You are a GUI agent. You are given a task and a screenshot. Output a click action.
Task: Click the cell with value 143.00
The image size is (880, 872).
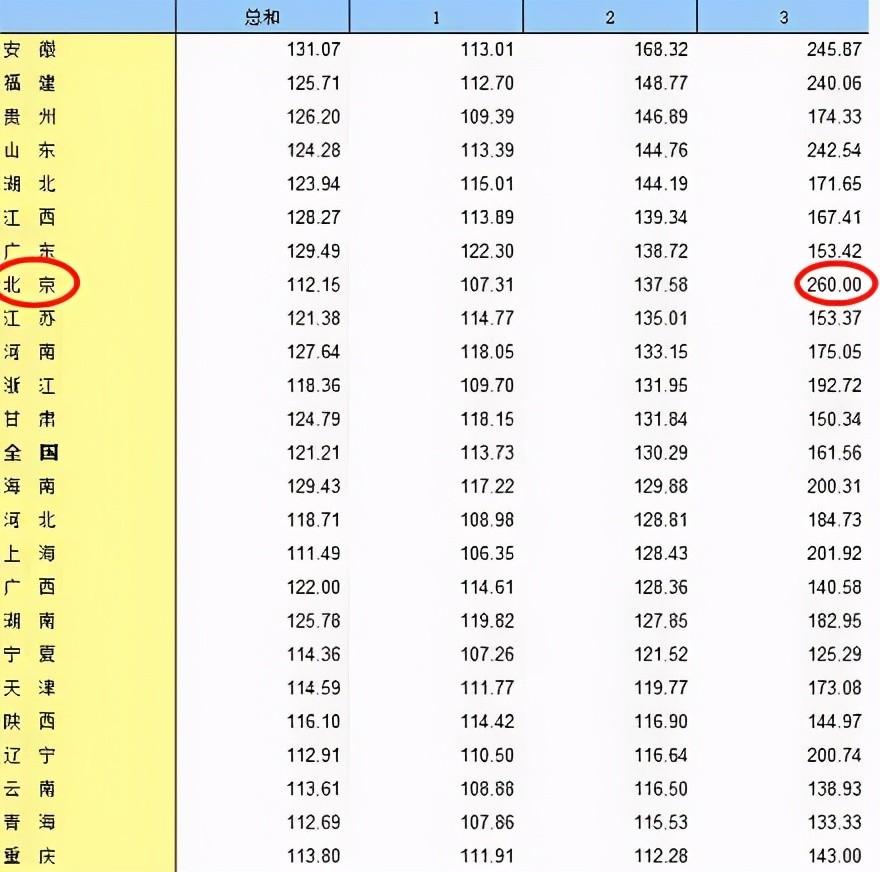coord(834,855)
